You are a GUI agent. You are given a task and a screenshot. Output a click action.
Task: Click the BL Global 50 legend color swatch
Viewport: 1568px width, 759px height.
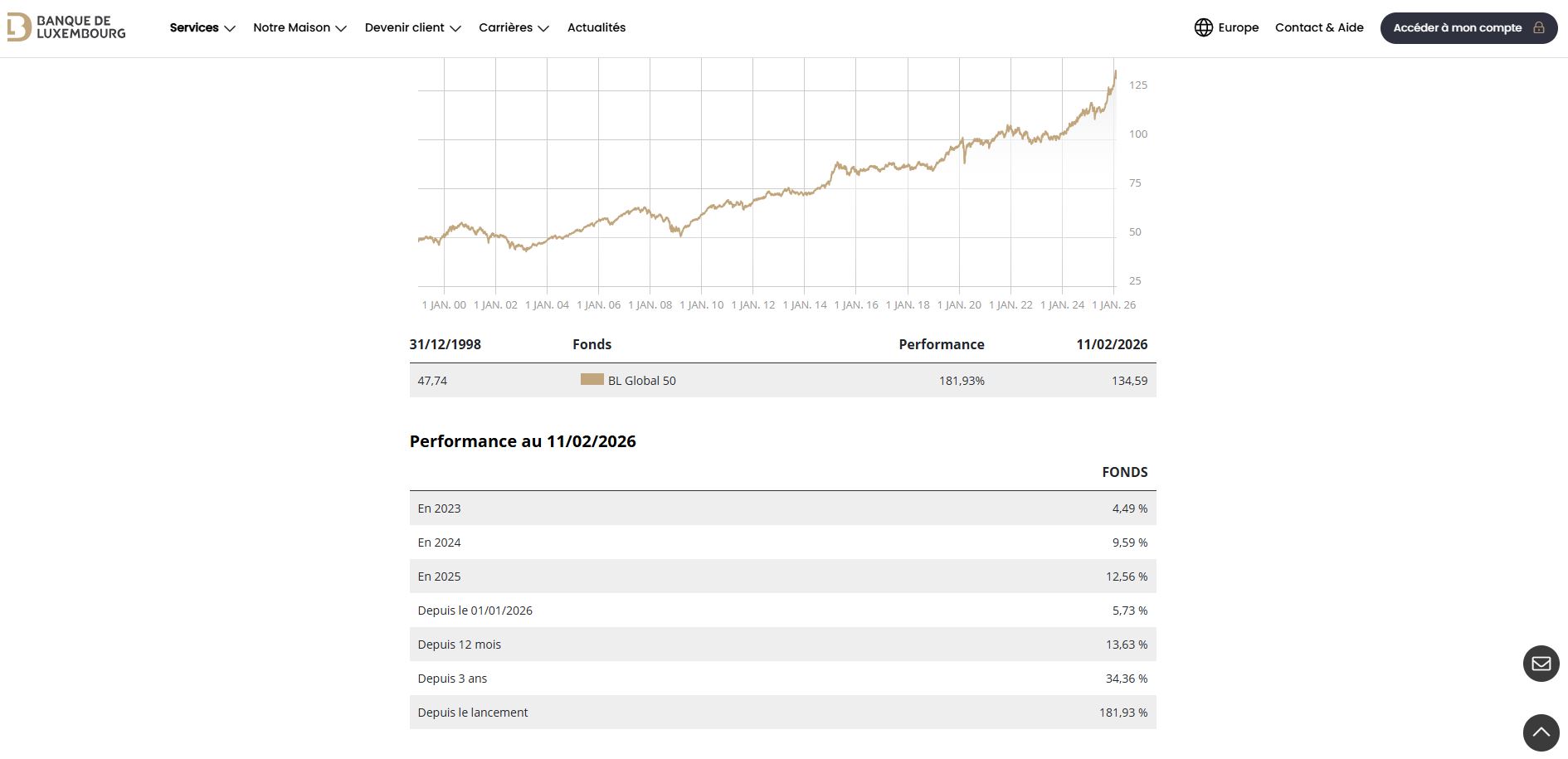[x=592, y=380]
